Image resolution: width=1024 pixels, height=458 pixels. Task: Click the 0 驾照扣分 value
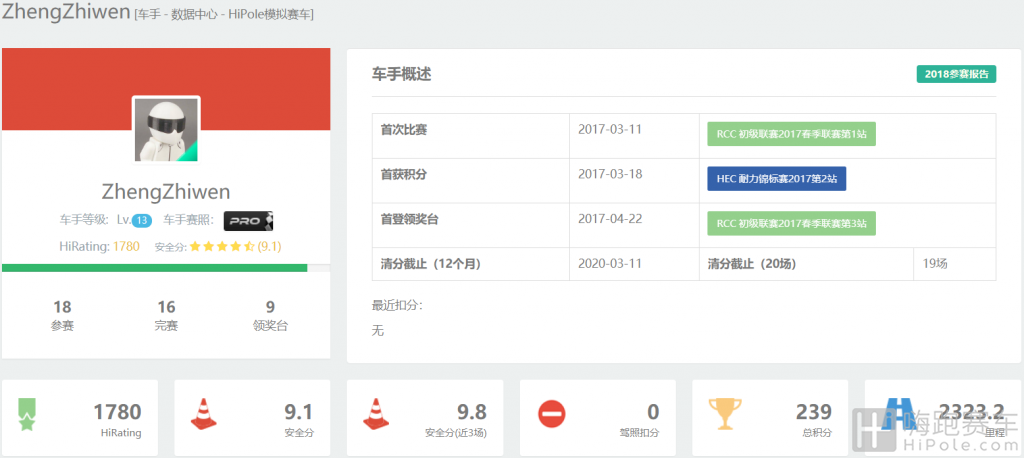tap(653, 412)
